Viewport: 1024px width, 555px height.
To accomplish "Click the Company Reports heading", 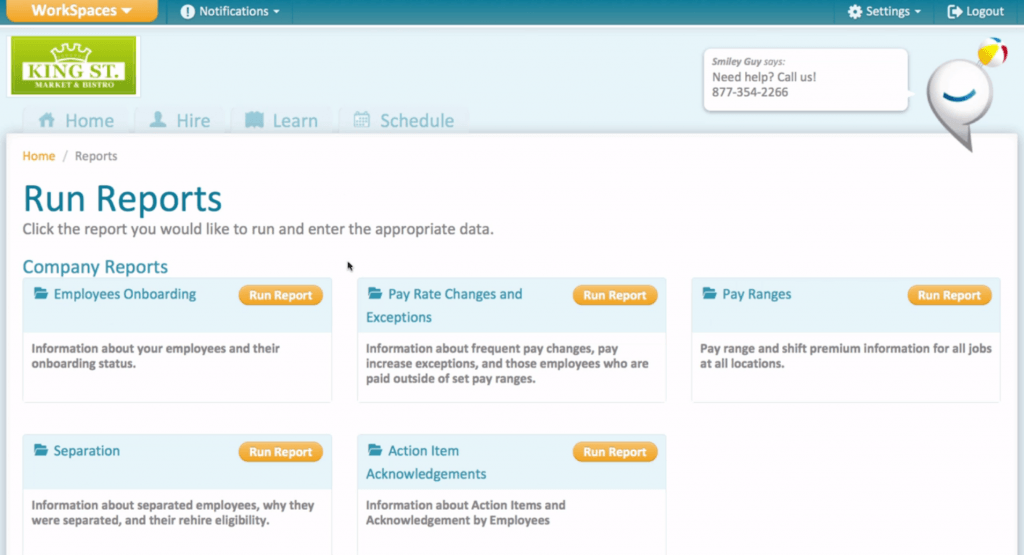I will pos(95,266).
